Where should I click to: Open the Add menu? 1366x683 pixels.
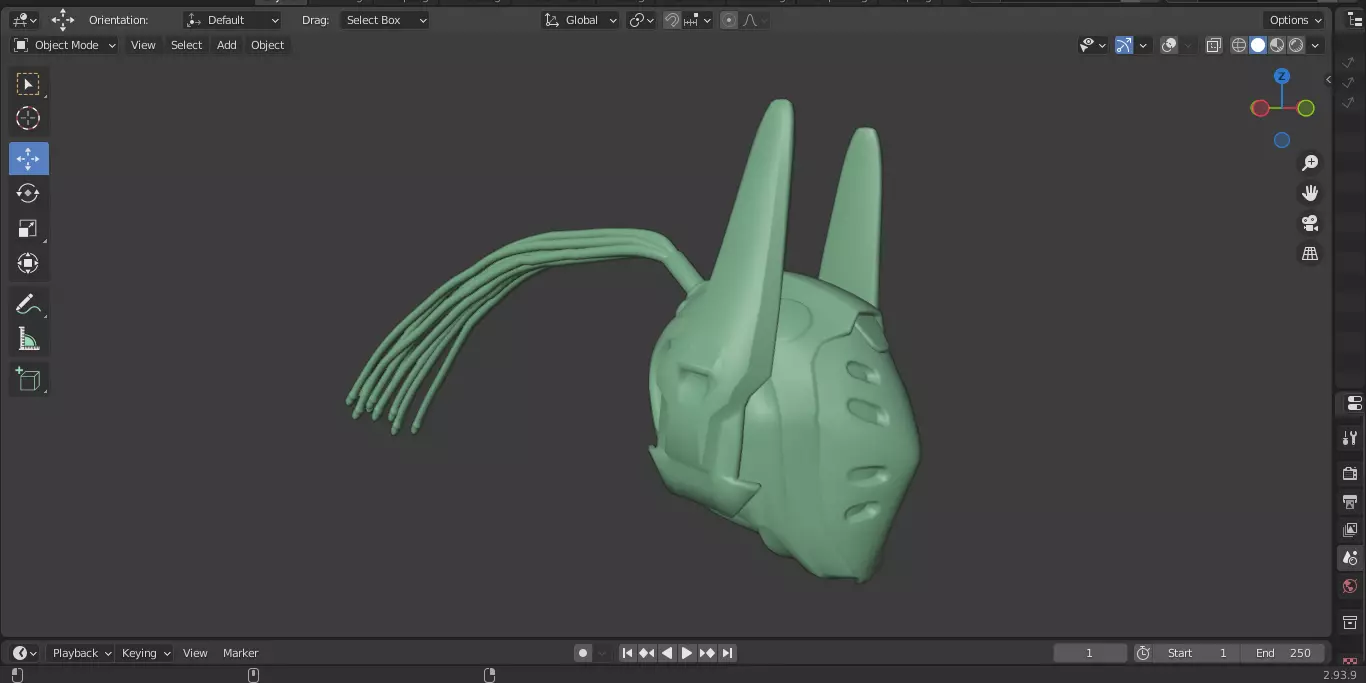click(227, 45)
